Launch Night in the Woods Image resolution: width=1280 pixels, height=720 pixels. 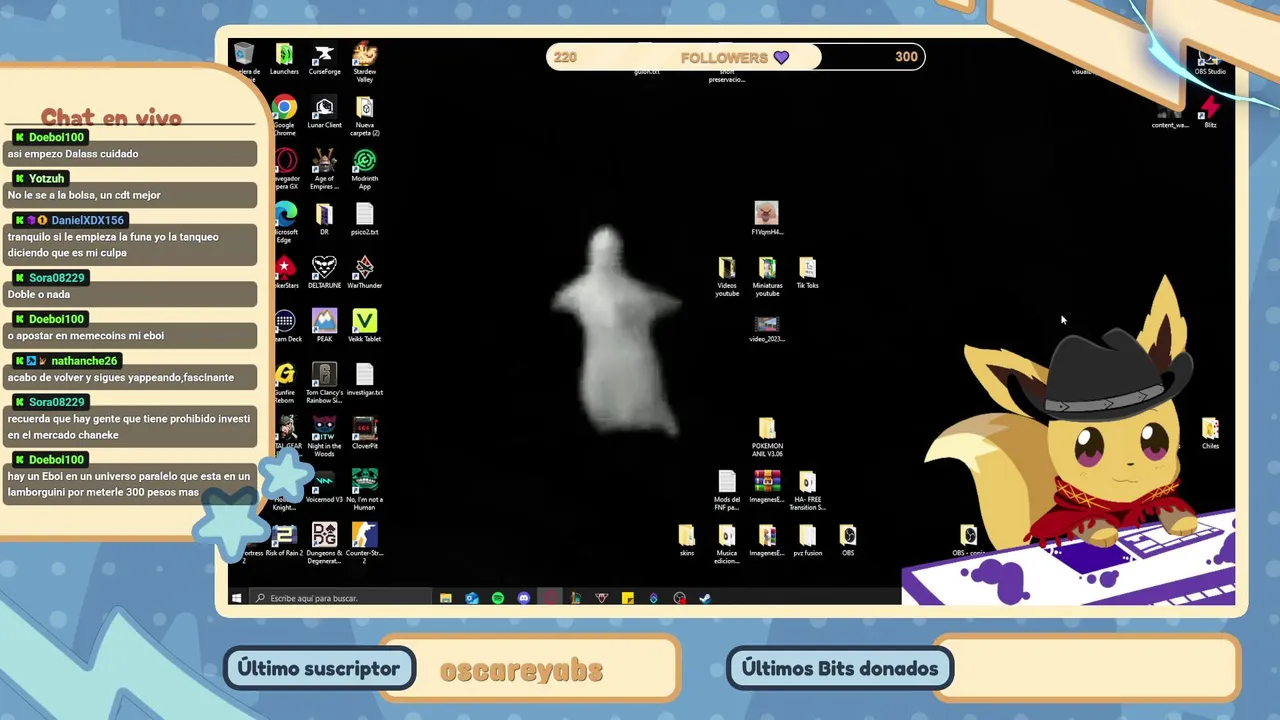tap(324, 437)
